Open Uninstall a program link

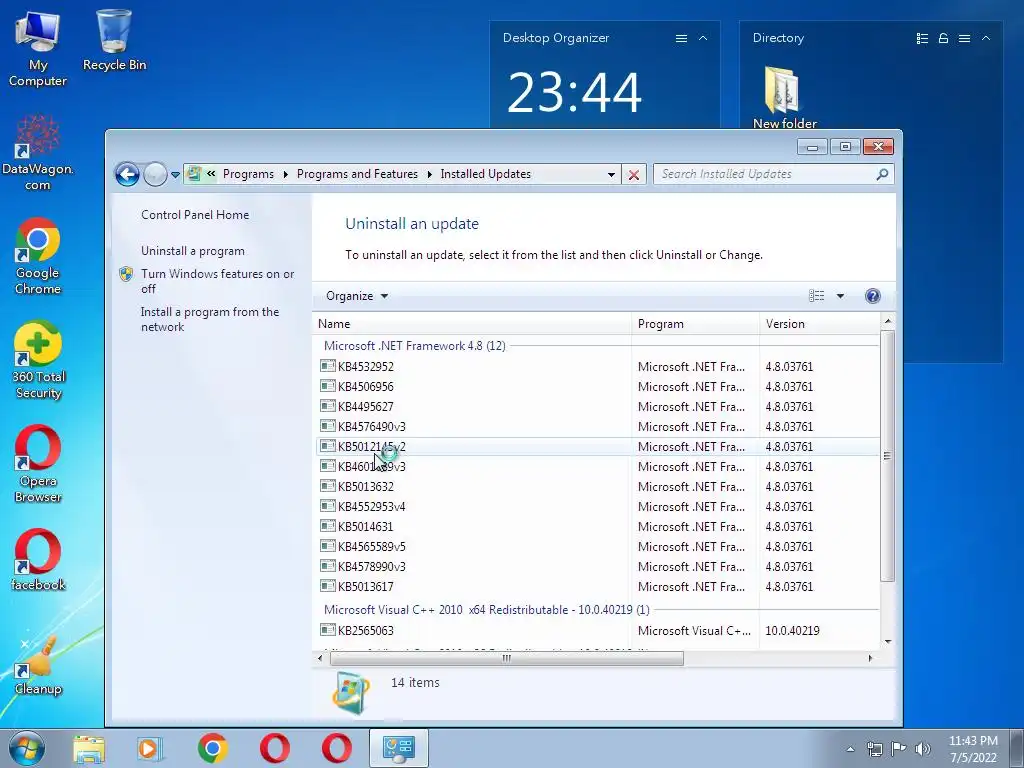click(x=193, y=251)
